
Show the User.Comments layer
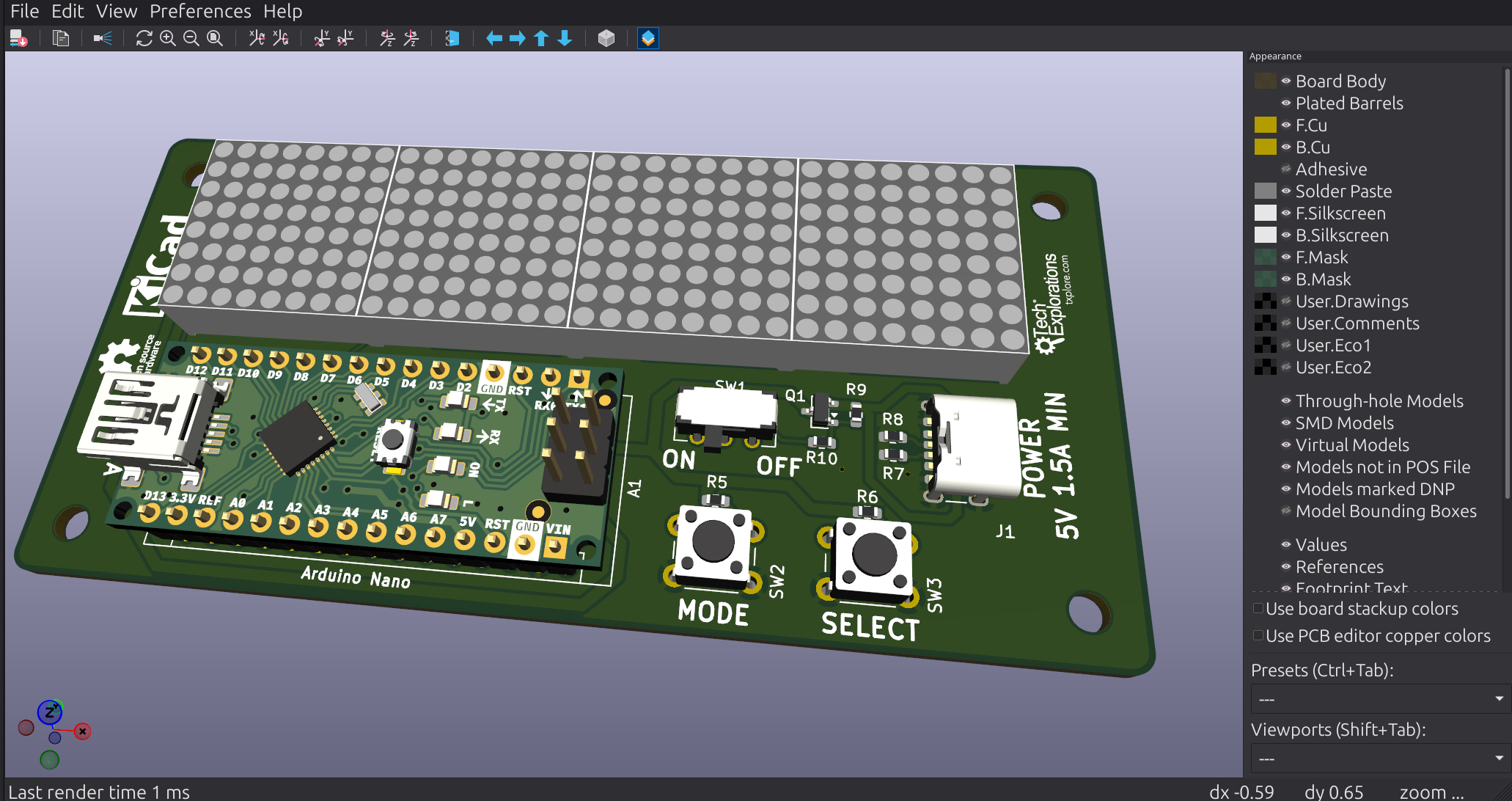pos(1285,323)
